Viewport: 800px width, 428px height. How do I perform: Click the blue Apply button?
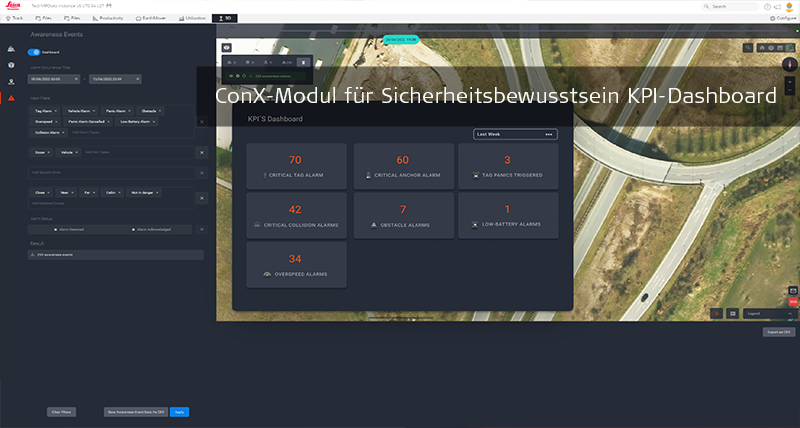click(x=179, y=411)
